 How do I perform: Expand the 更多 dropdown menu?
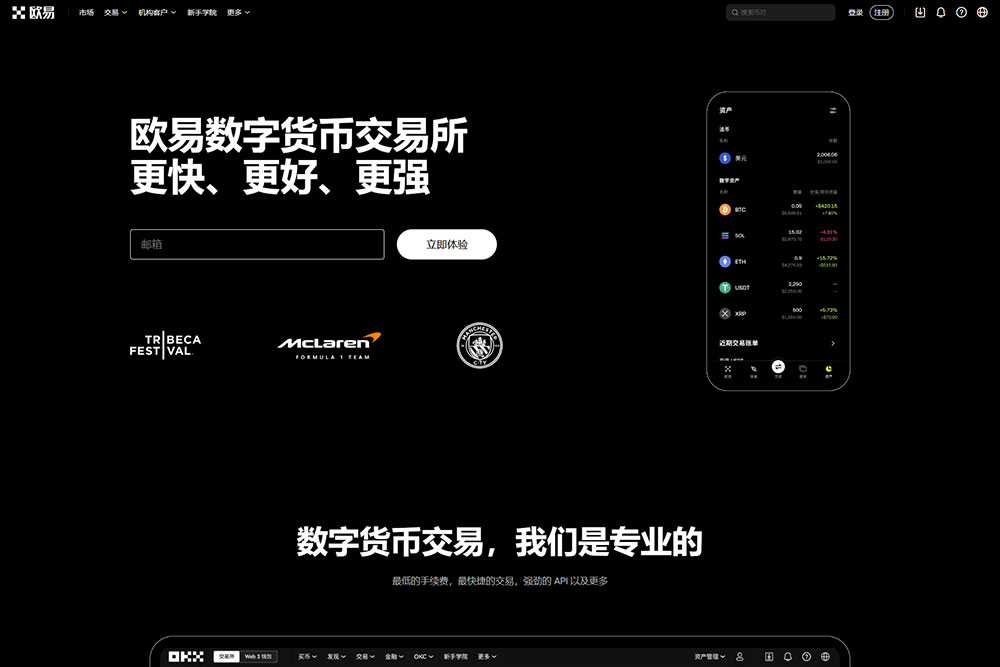(x=236, y=12)
